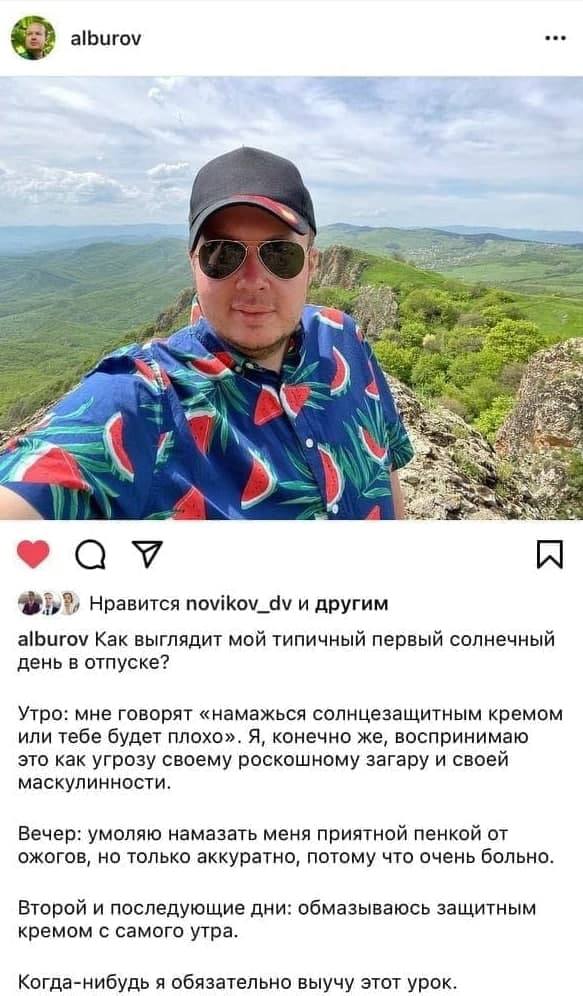Unlike the post with red heart icon
The height and width of the screenshot is (996, 583).
(33, 554)
